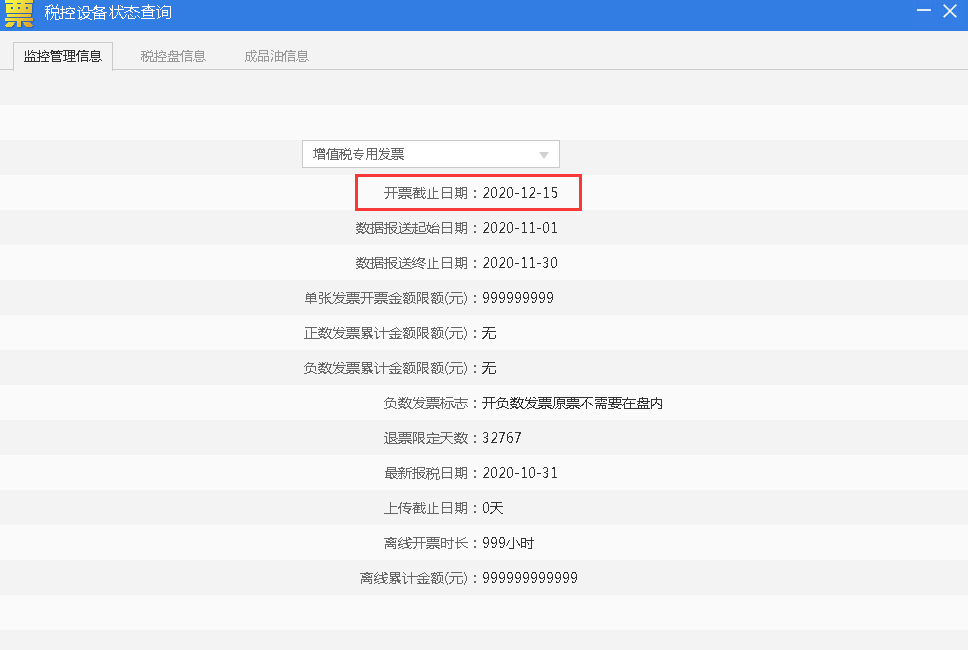Click the 票 application logo icon
This screenshot has width=968, height=650.
point(17,14)
